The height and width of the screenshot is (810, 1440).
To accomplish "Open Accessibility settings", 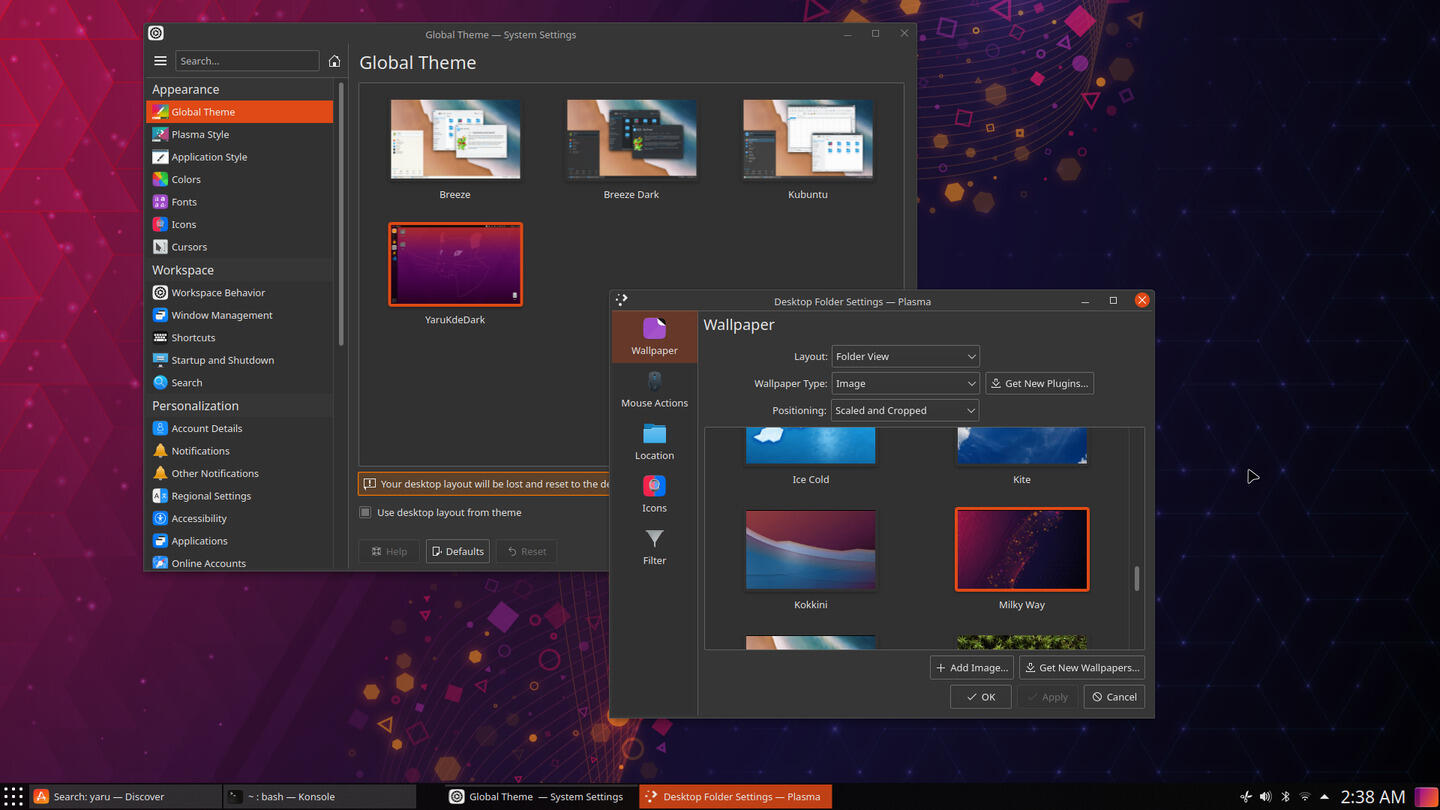I will click(239, 518).
